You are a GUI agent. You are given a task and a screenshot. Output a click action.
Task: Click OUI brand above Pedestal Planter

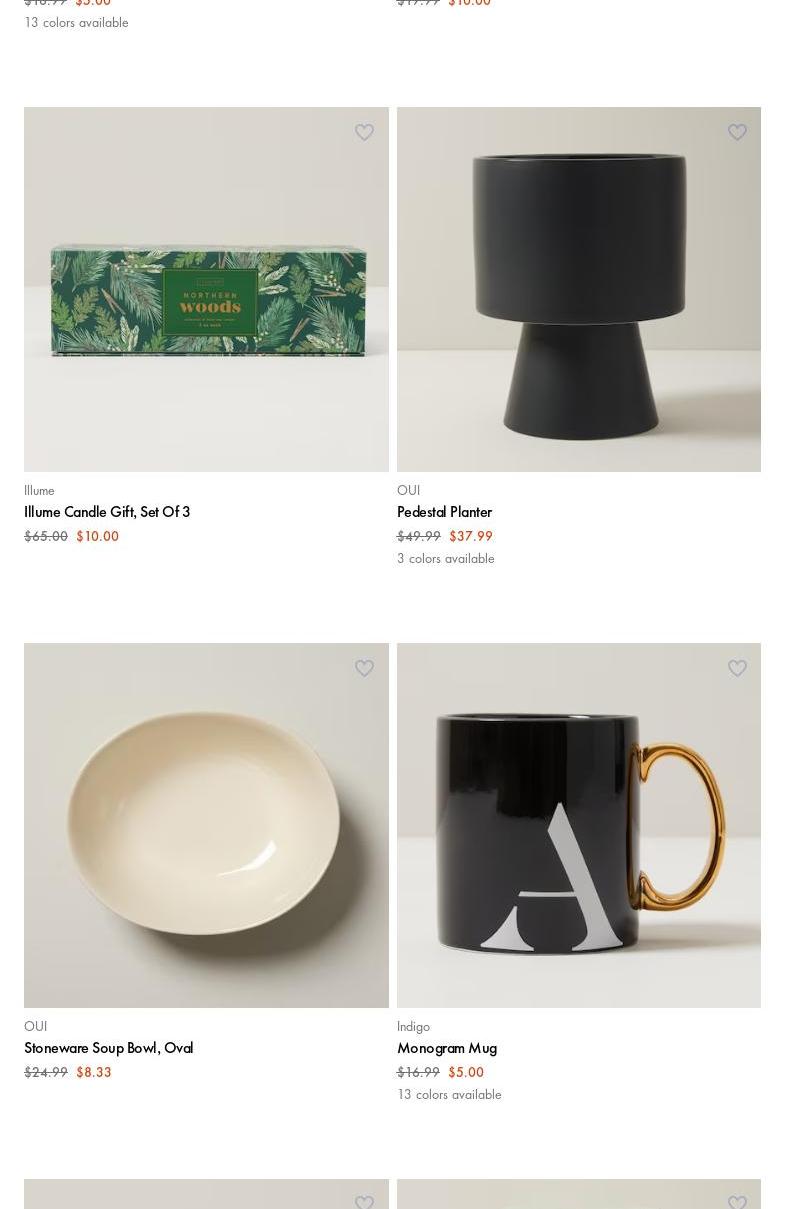408,490
